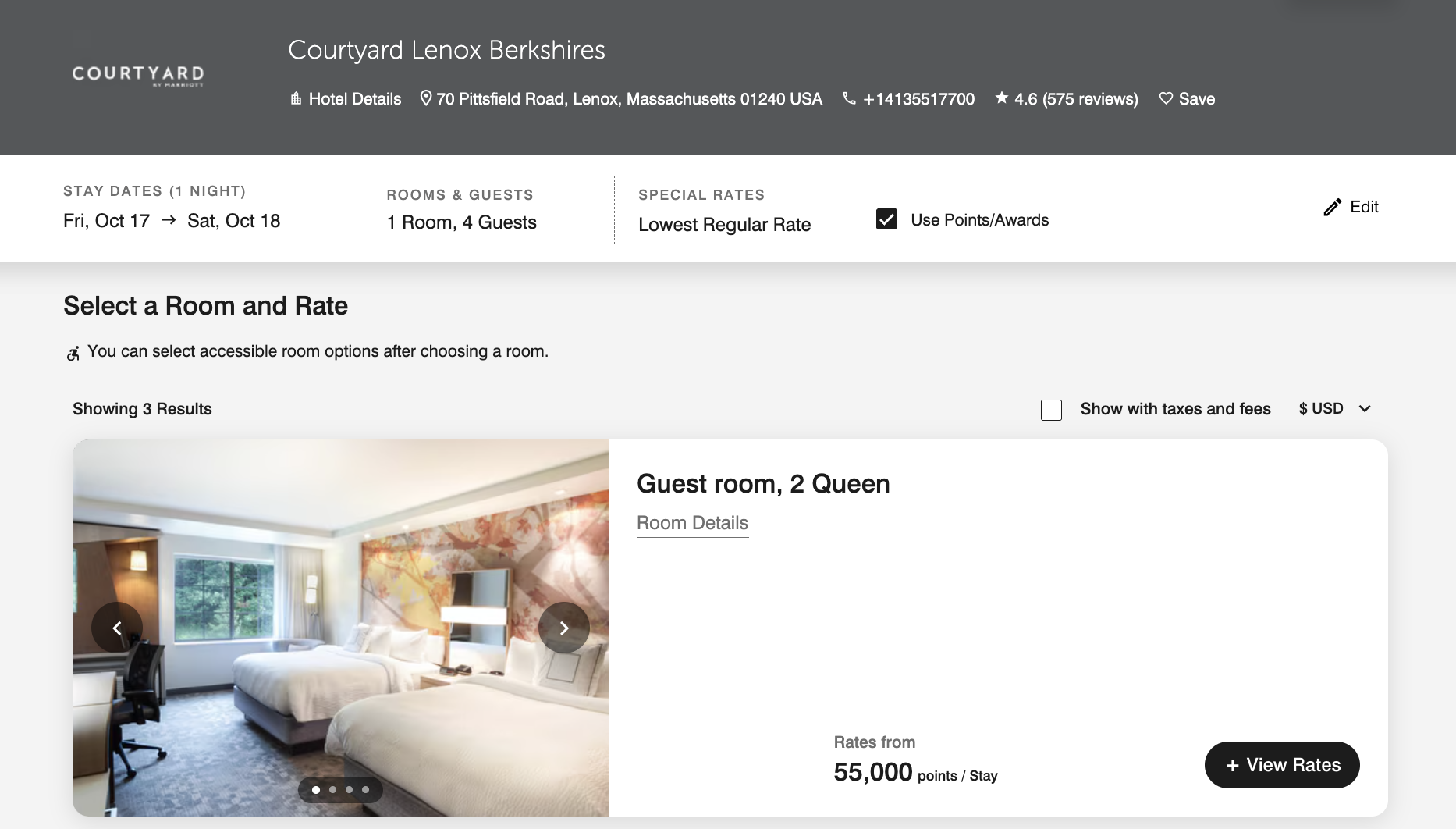Open the Room Details link
Screen dimensions: 1456x829
tap(692, 523)
